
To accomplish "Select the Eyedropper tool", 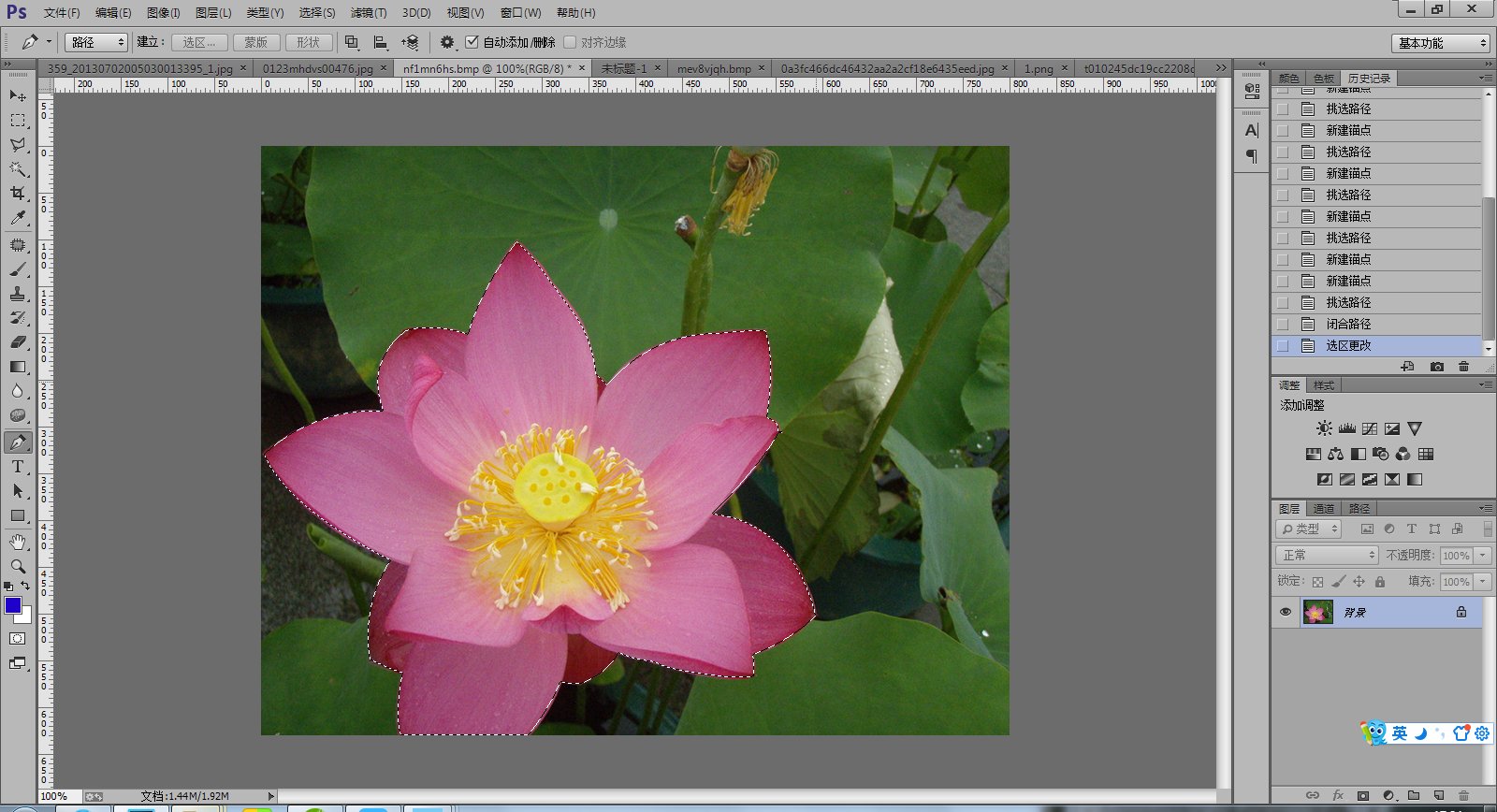I will [18, 218].
